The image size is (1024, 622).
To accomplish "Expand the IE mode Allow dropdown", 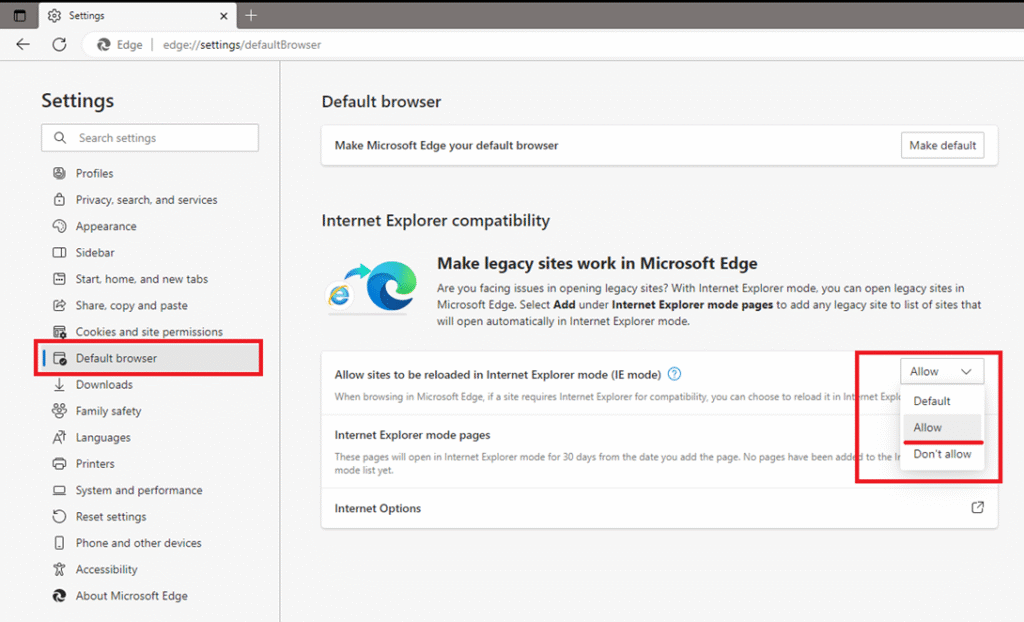I will click(x=941, y=371).
